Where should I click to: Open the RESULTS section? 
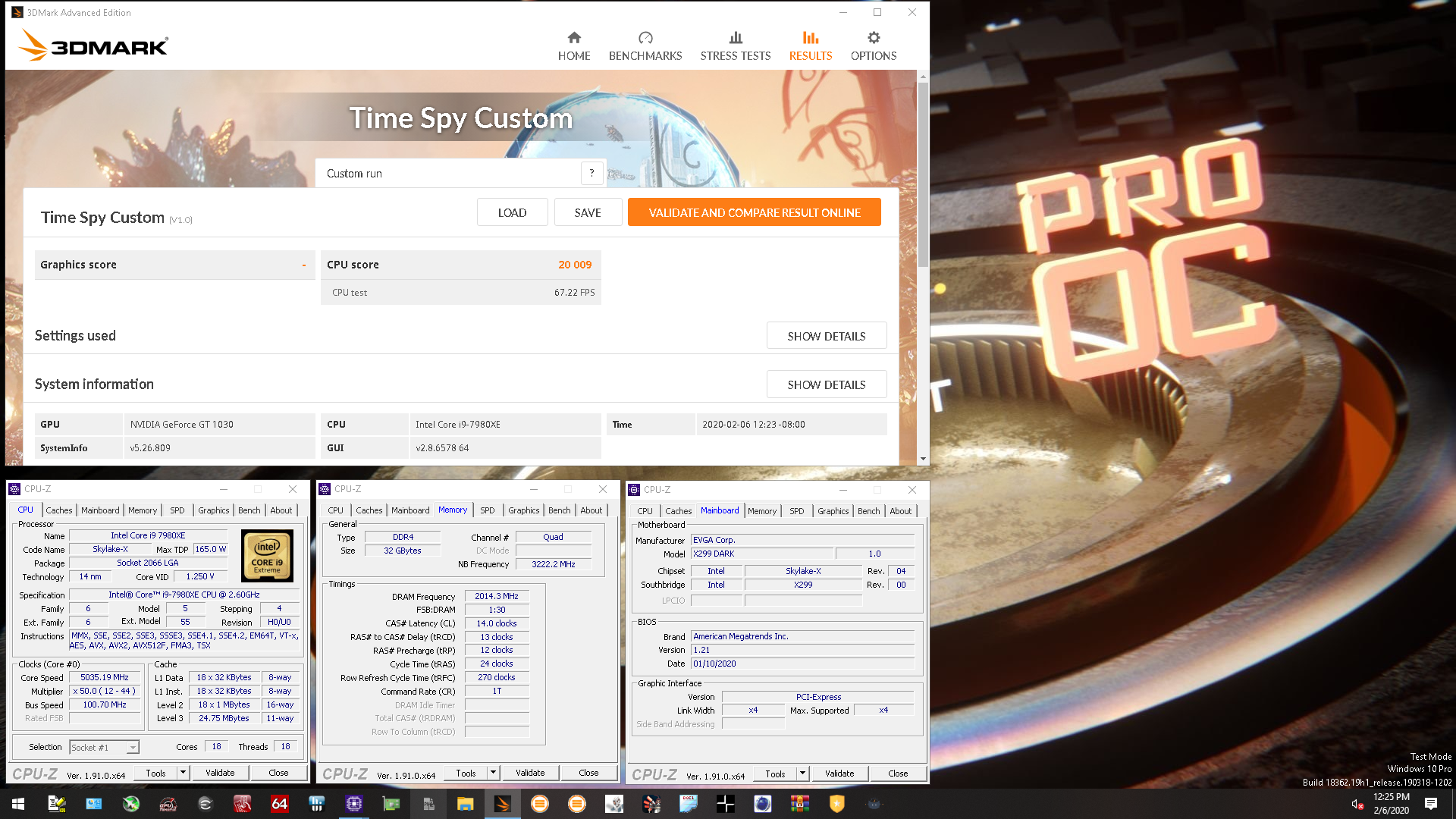click(810, 46)
